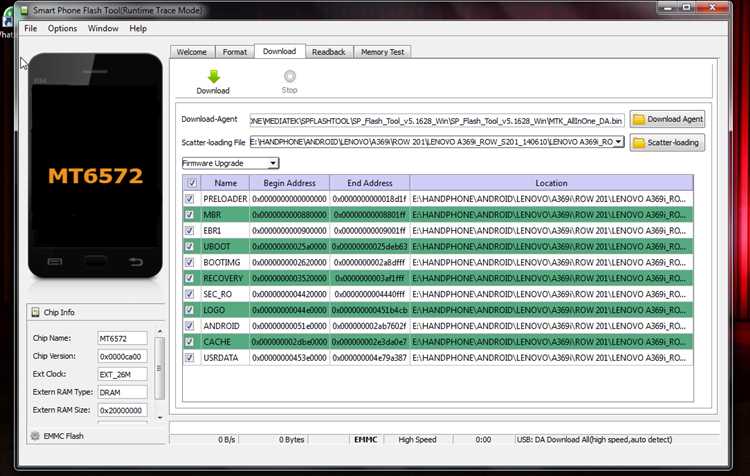Switch to the Memory Test tab

pos(383,52)
